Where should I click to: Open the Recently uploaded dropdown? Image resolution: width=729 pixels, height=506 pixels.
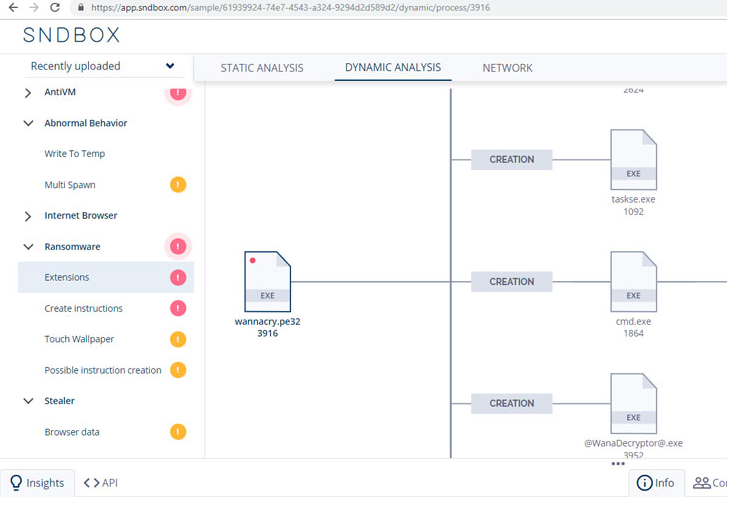click(102, 66)
